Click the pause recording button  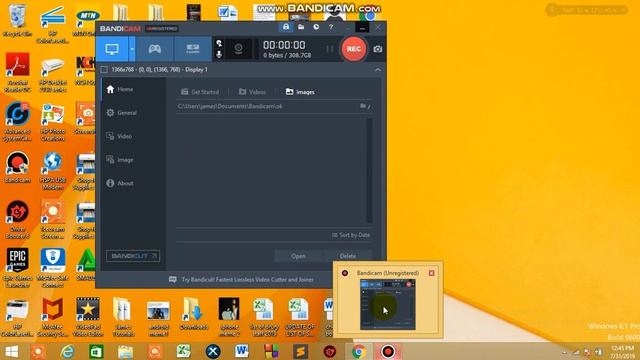point(330,49)
